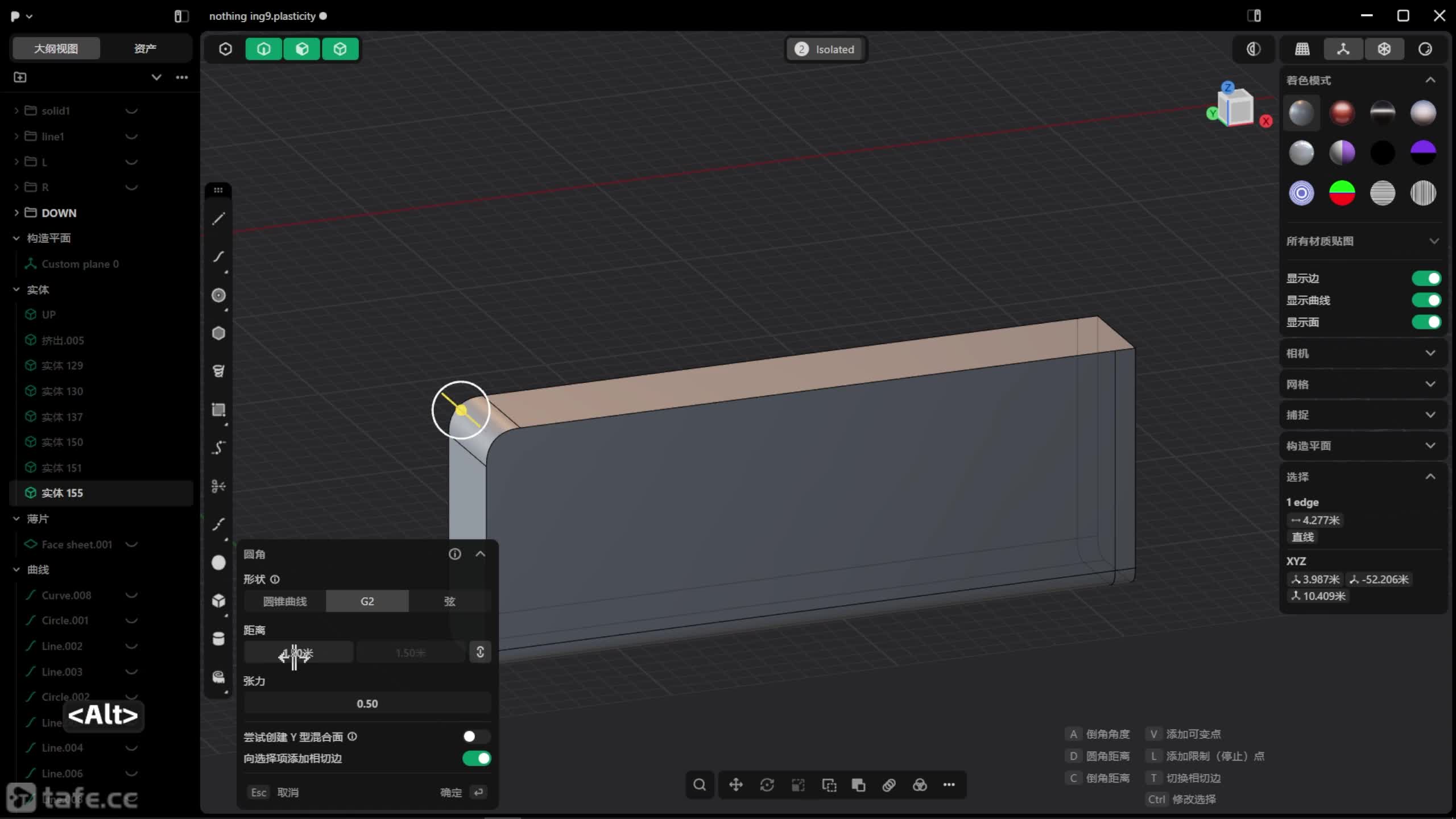Enable 尝试创建 Y 型混合面 toggle
The image size is (1456, 819).
[x=476, y=737]
